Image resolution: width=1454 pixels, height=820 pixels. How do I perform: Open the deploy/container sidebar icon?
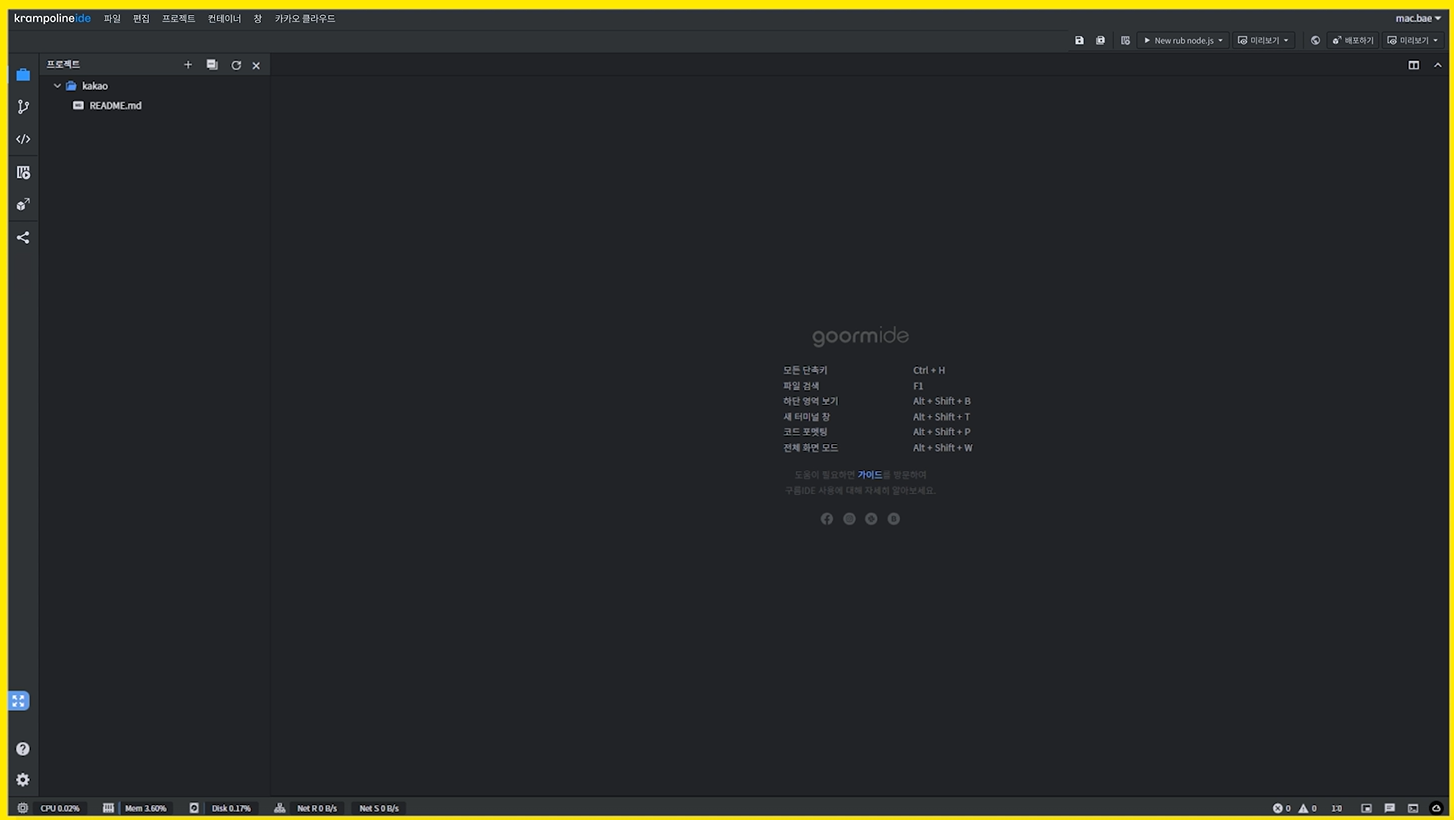click(x=23, y=204)
